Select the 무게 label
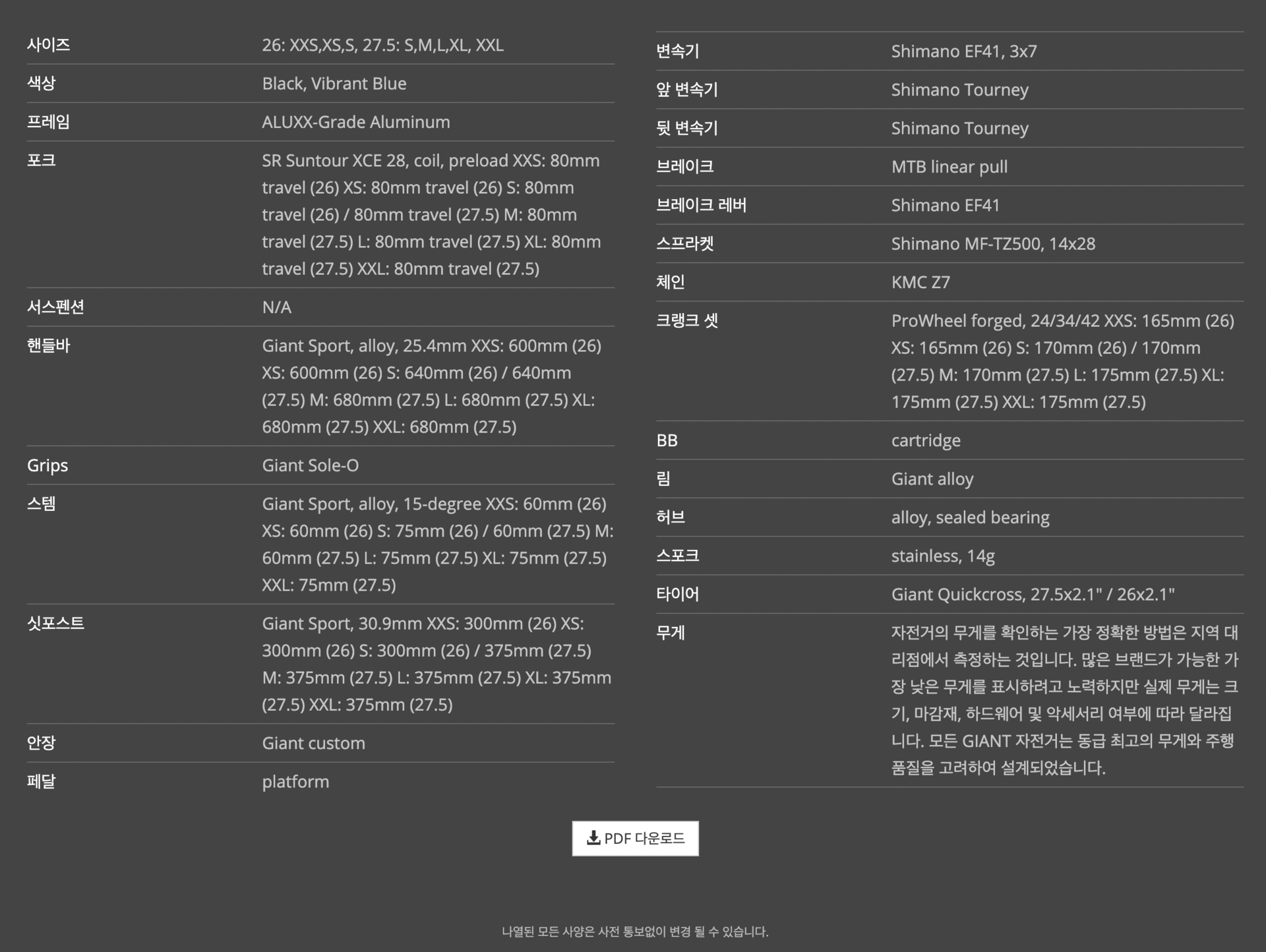 click(671, 633)
